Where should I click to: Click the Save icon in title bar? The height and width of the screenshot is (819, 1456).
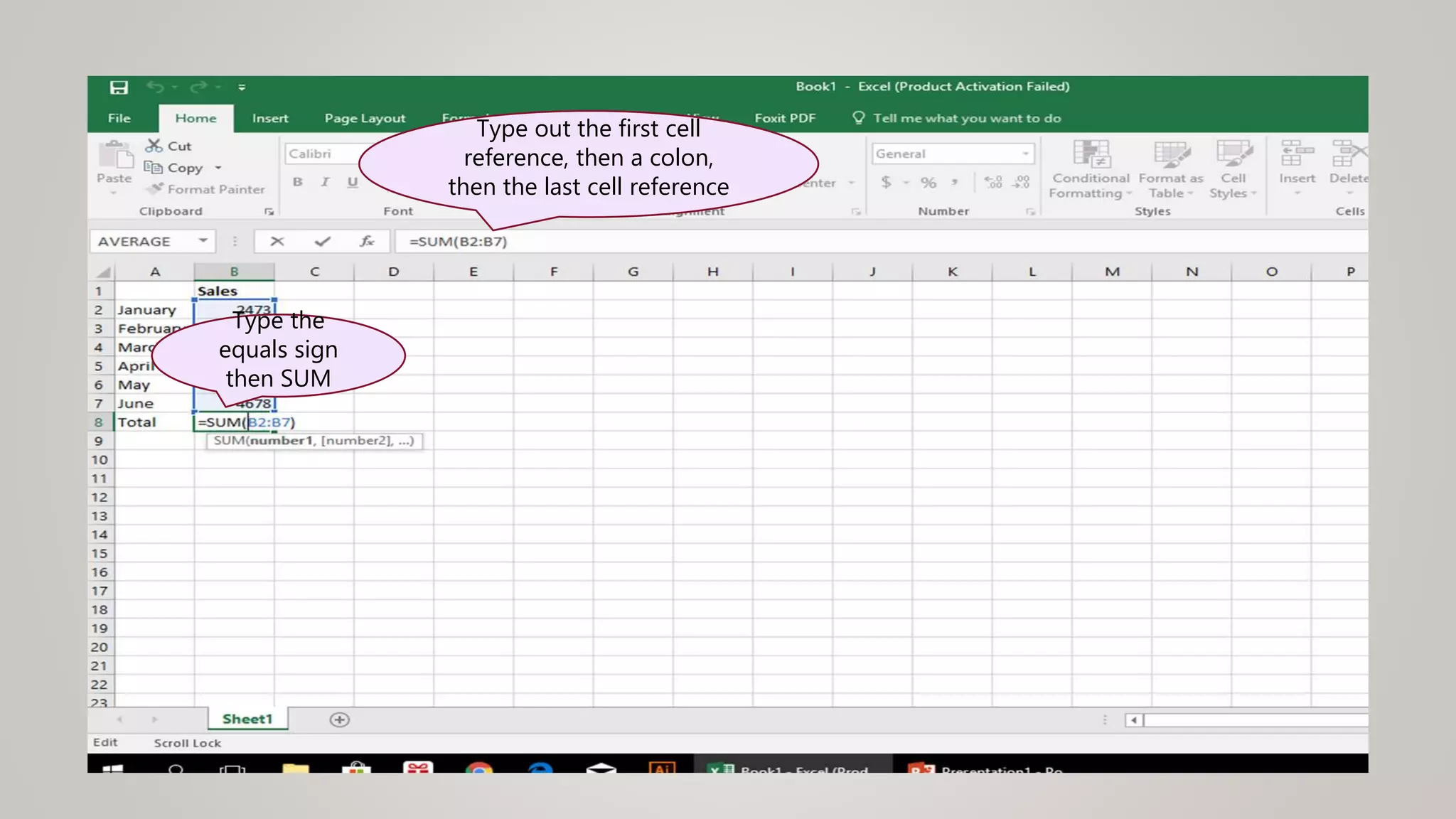coord(119,87)
